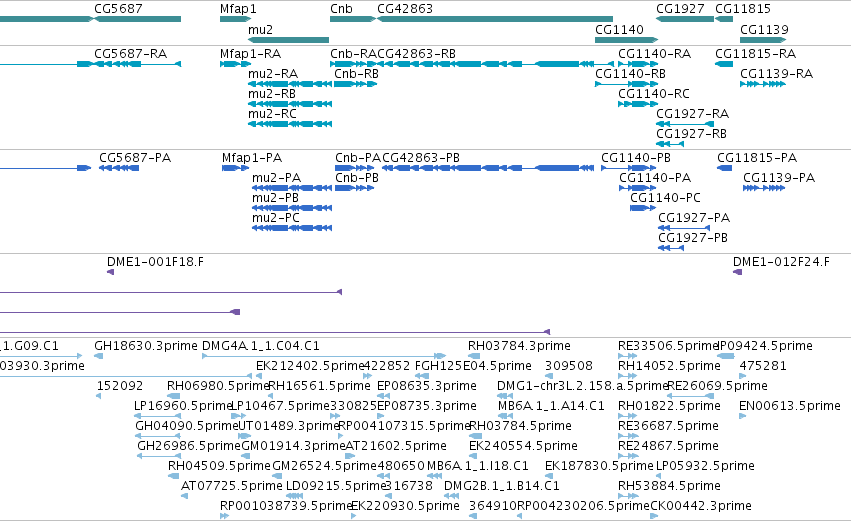
Task: Click the DME1-001F18.F feature label
Action: click(x=155, y=262)
